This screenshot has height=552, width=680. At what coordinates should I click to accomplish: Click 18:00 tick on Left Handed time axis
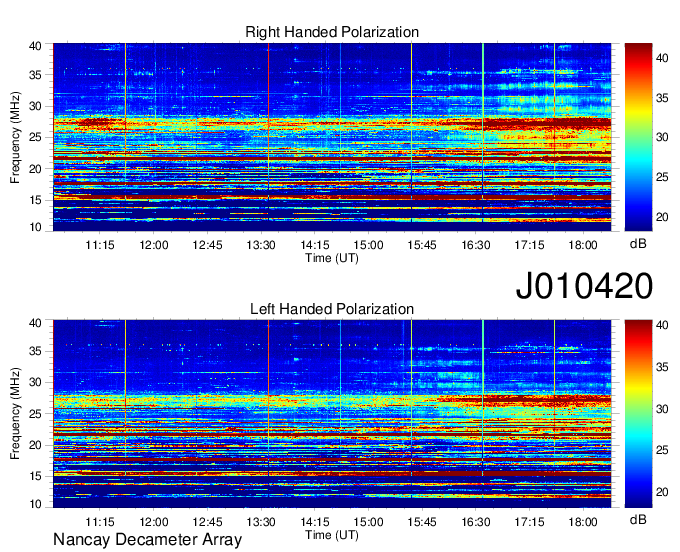[583, 522]
